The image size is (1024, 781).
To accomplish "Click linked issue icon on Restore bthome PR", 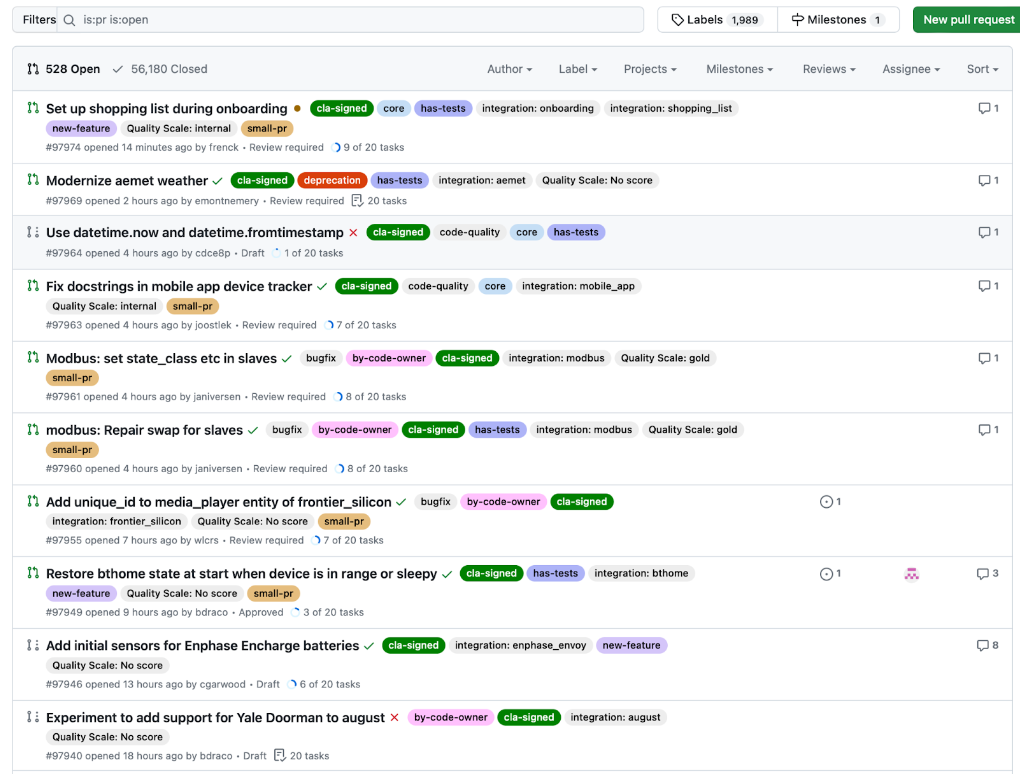I will tap(826, 573).
